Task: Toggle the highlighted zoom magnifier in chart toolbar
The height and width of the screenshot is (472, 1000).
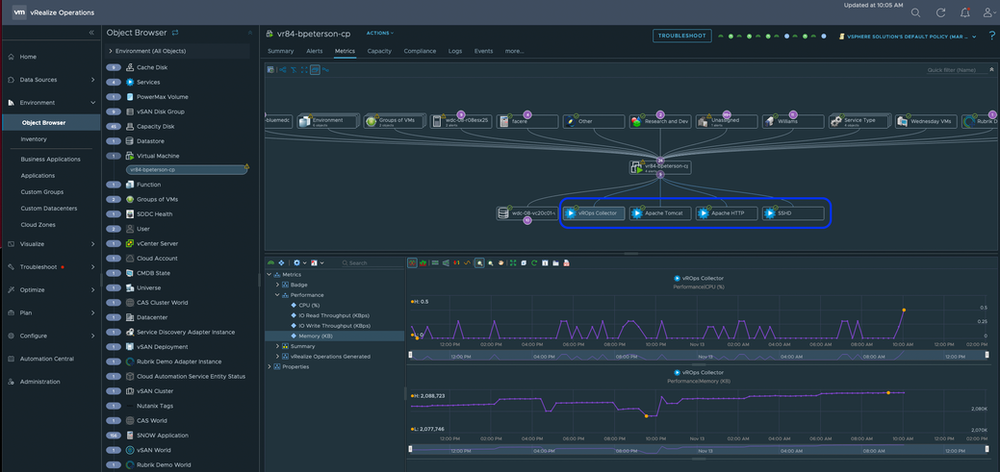Action: [480, 262]
